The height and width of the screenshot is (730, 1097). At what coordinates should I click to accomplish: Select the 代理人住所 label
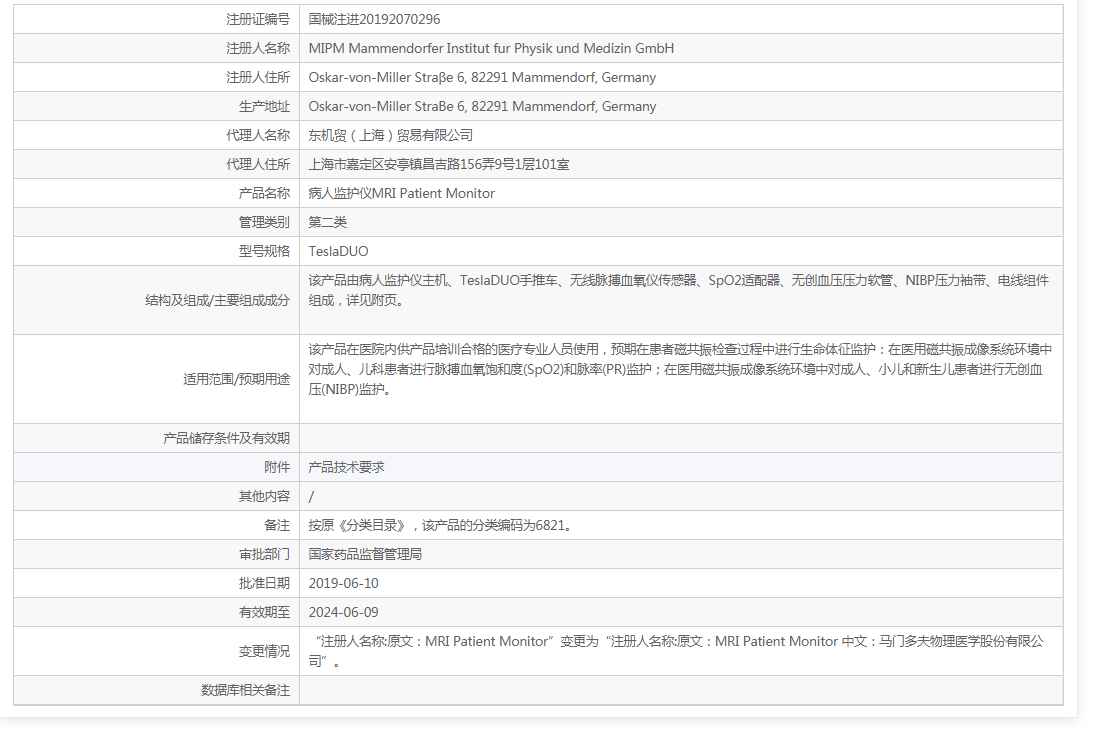point(257,164)
